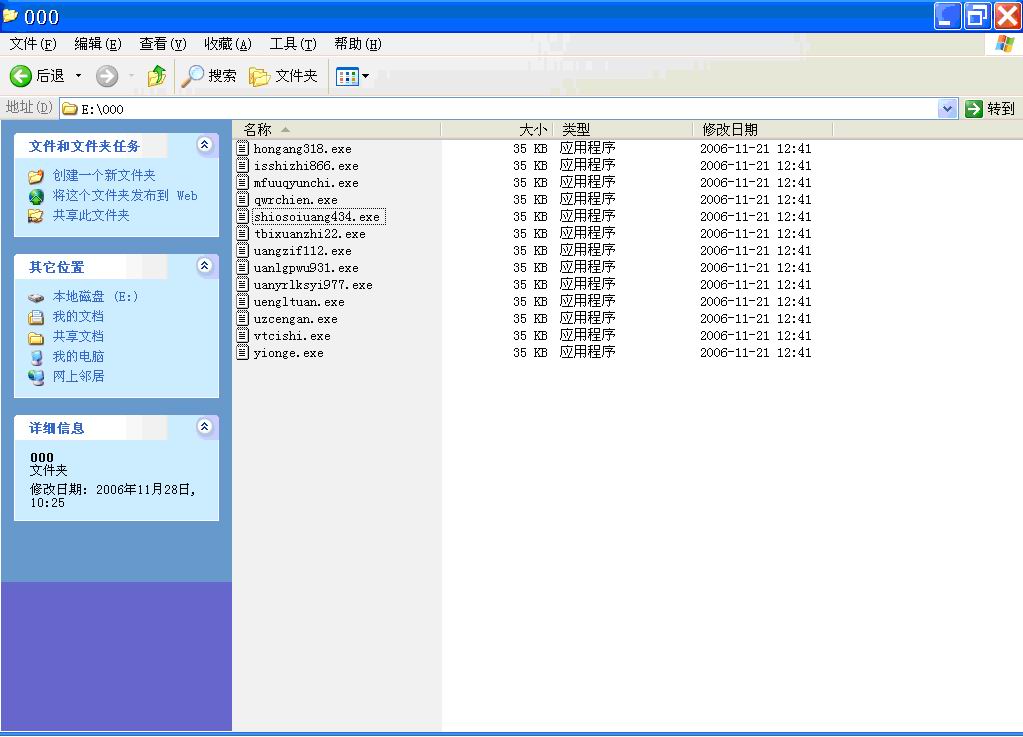
Task: Click the Go (转到) button
Action: tap(990, 109)
